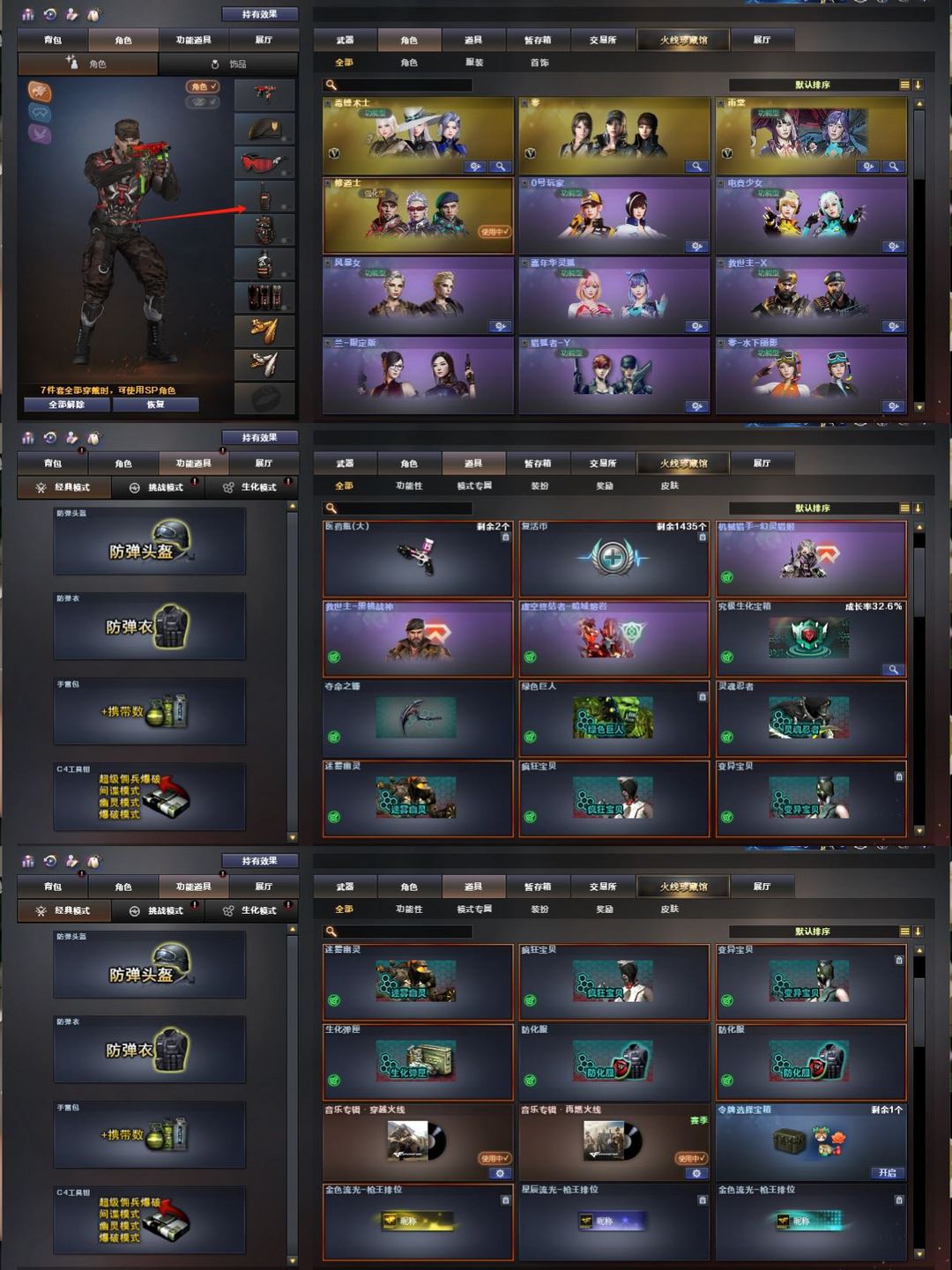Click the orange wolf emblem beside character
This screenshot has width=952, height=1270.
coord(40,91)
